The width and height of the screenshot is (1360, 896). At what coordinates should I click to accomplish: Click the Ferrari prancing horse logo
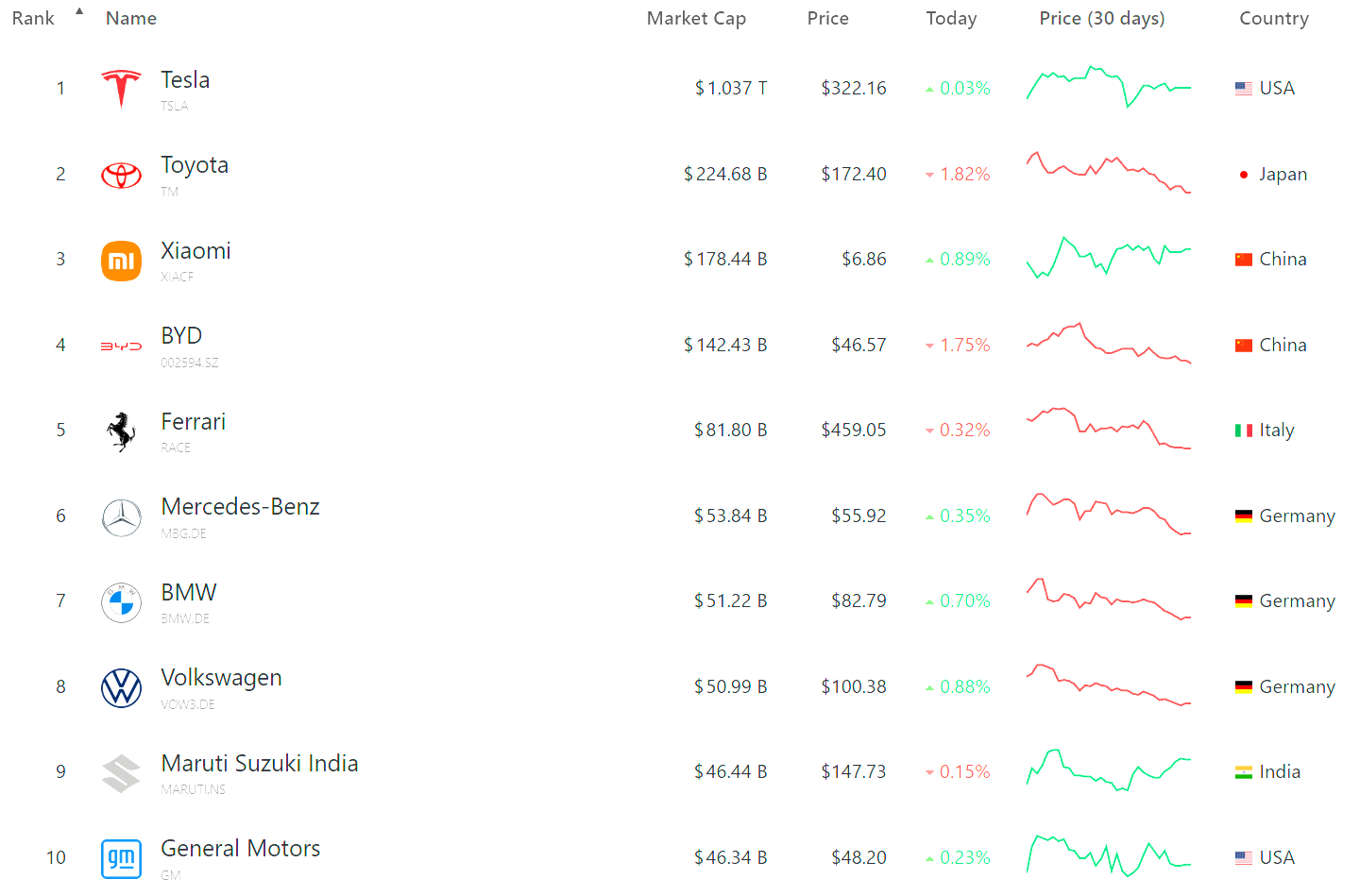coord(121,431)
